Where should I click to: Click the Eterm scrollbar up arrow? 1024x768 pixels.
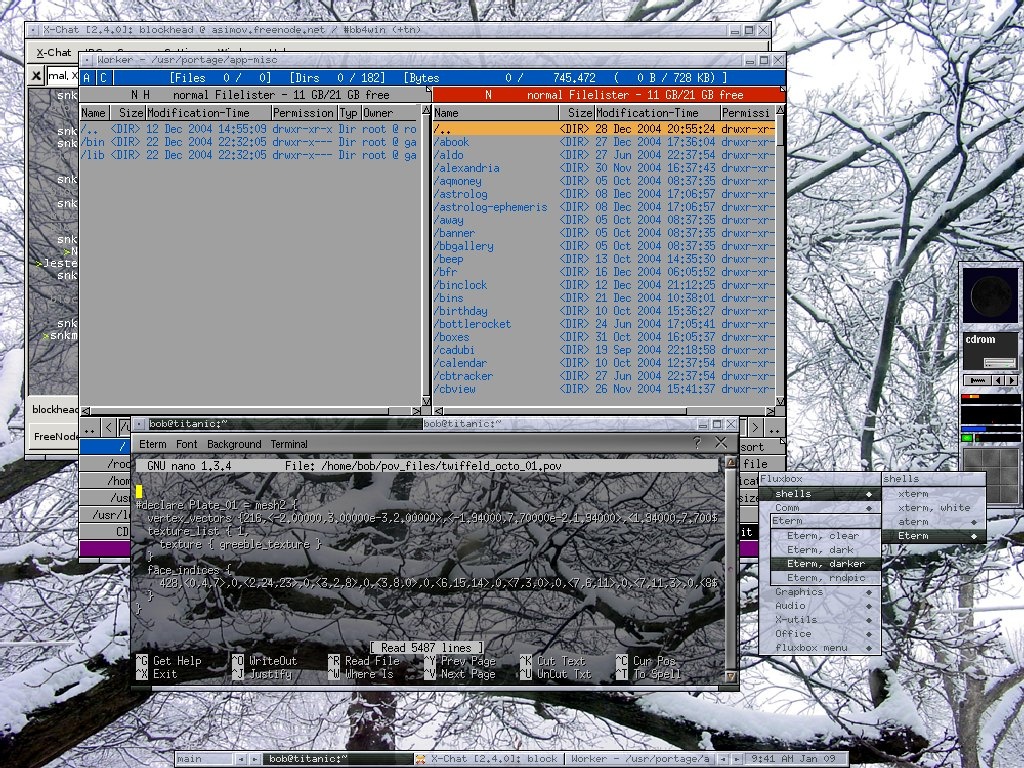(x=731, y=463)
